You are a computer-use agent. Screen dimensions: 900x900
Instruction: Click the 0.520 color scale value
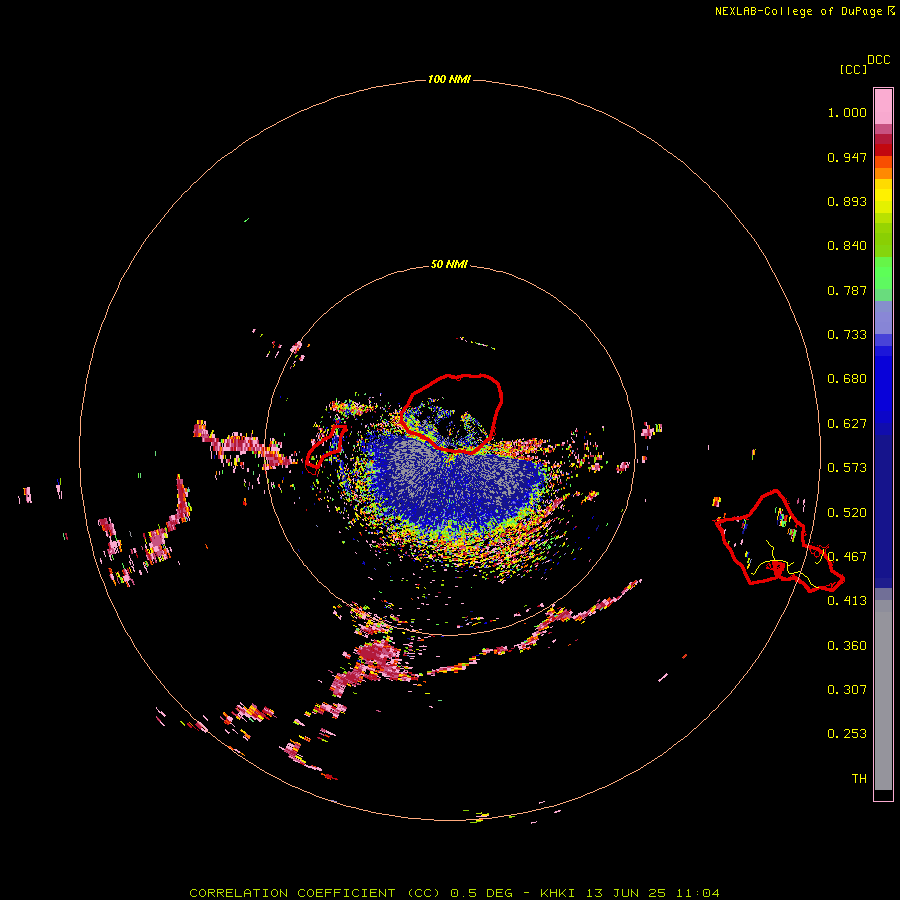click(847, 513)
